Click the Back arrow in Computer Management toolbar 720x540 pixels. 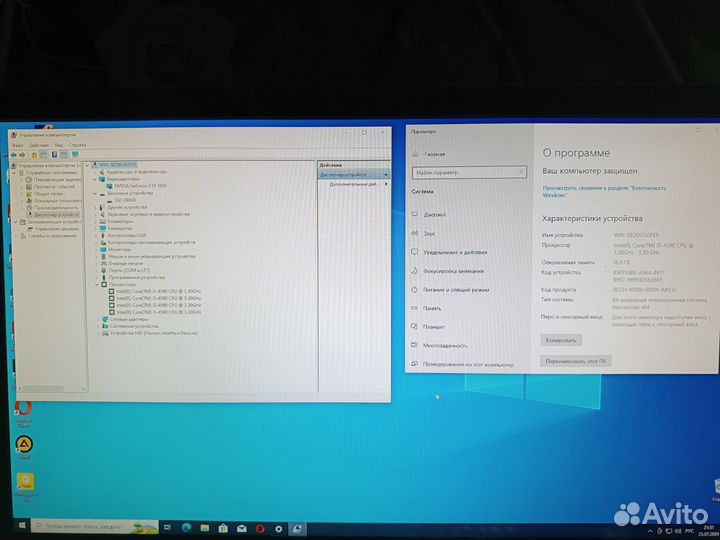pyautogui.click(x=13, y=155)
